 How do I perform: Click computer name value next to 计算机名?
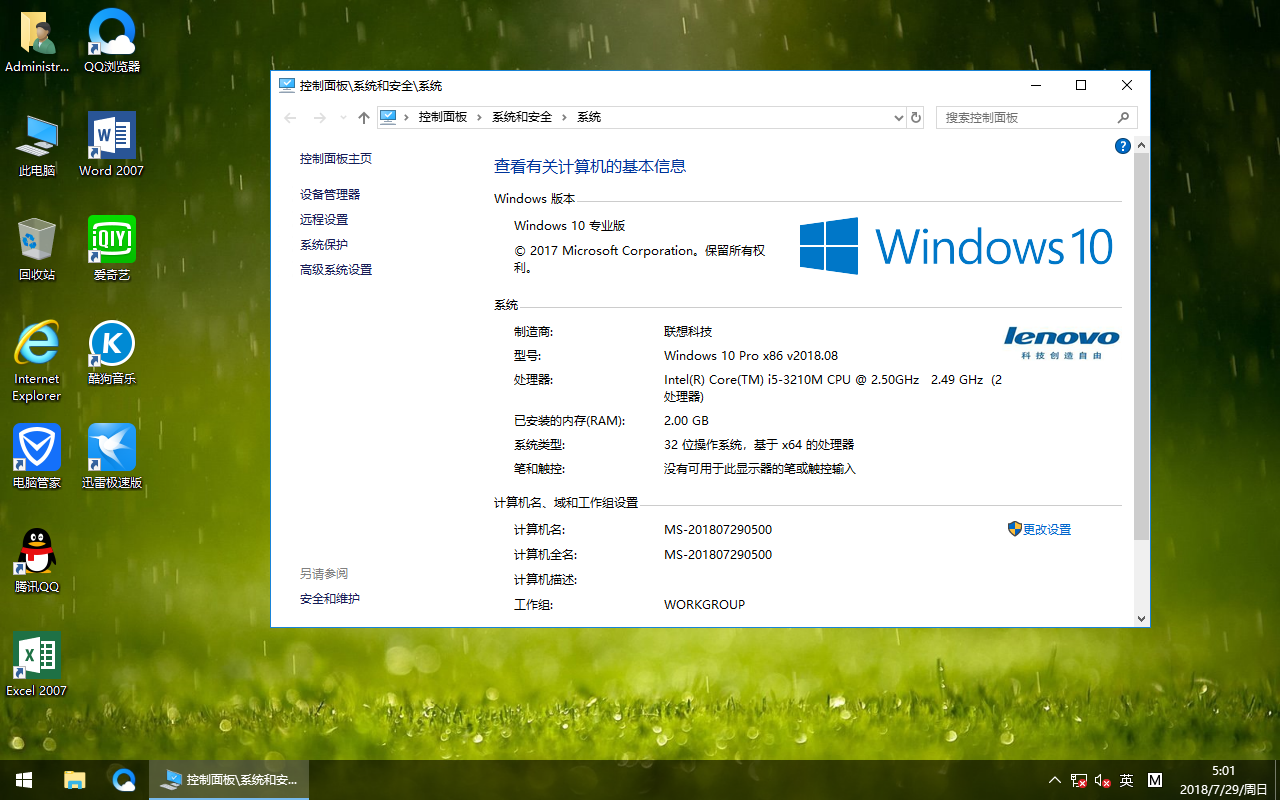[718, 529]
